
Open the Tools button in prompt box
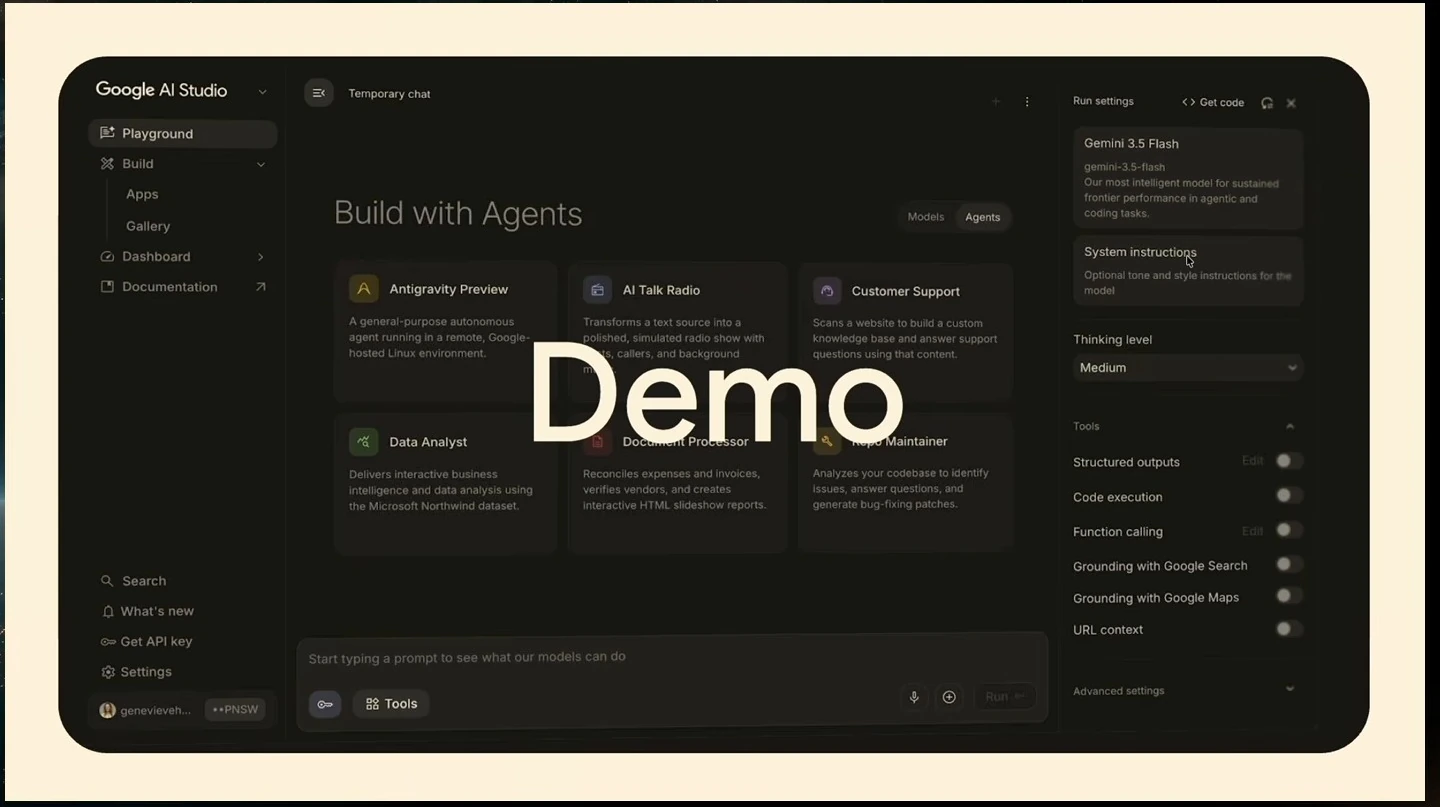point(391,704)
